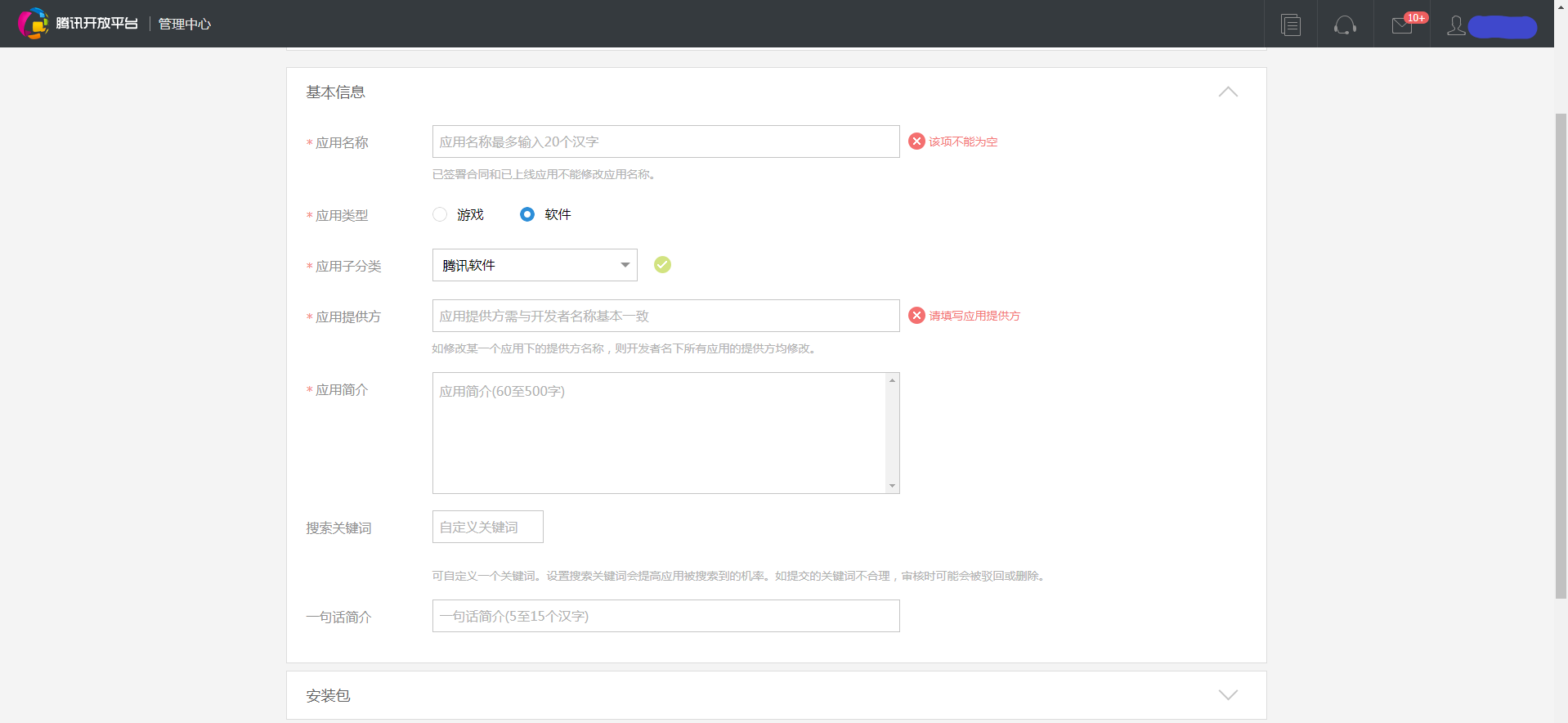
Task: Click the red error icon beside 应用提供方
Action: tap(916, 316)
